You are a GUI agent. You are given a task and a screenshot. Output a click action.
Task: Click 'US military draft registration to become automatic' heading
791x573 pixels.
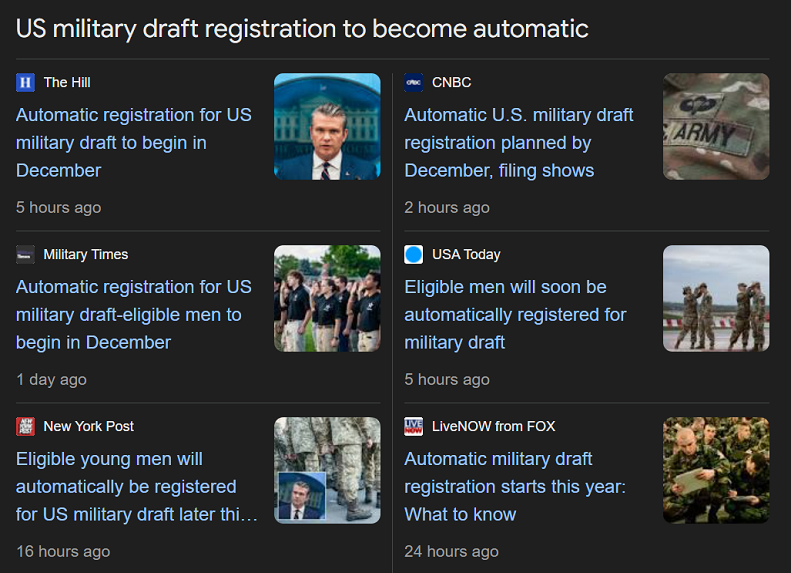point(302,29)
